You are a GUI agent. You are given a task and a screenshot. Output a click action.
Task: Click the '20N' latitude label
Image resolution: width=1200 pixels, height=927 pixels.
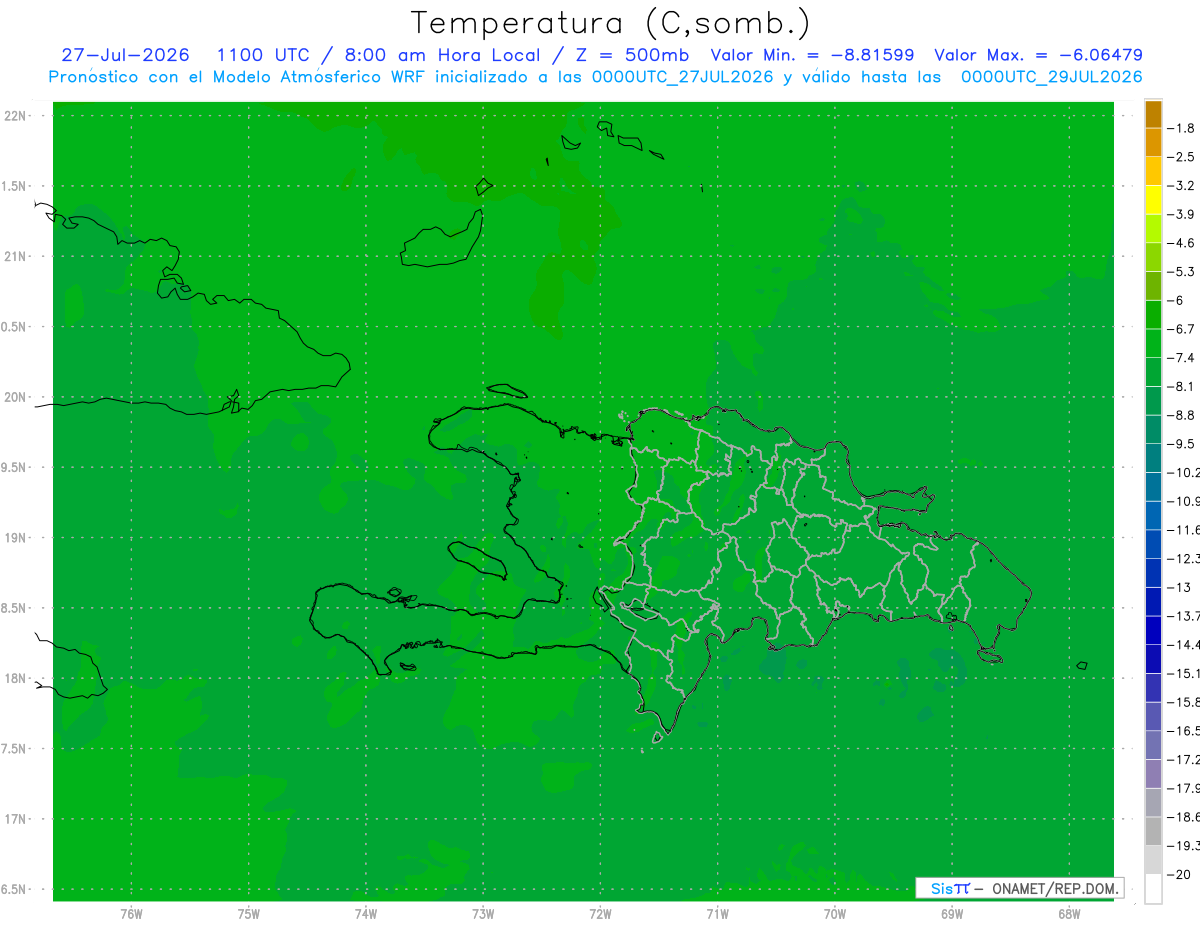point(16,397)
